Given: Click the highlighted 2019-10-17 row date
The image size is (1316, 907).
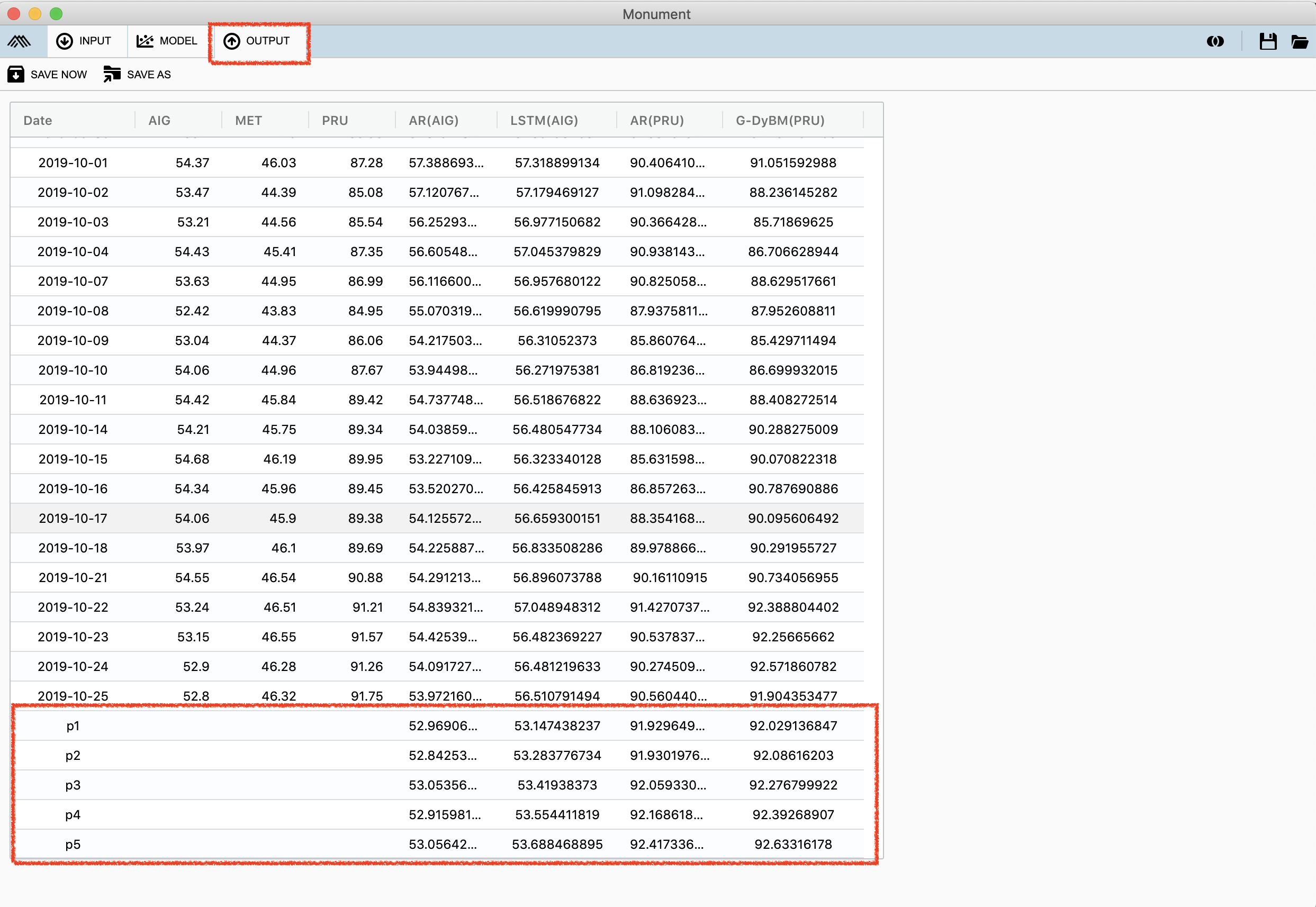Looking at the screenshot, I should pyautogui.click(x=73, y=518).
